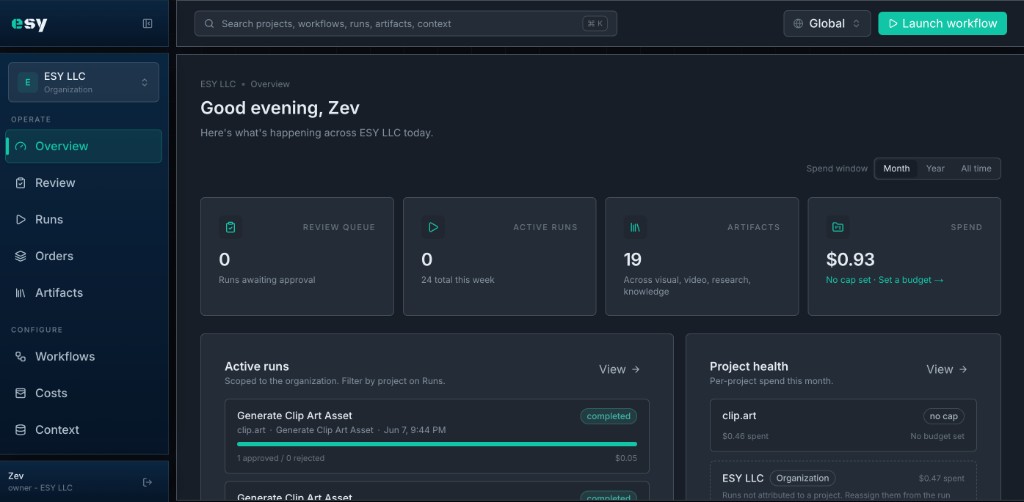This screenshot has width=1024, height=502.
Task: Click 24 total this week text
Action: click(458, 280)
